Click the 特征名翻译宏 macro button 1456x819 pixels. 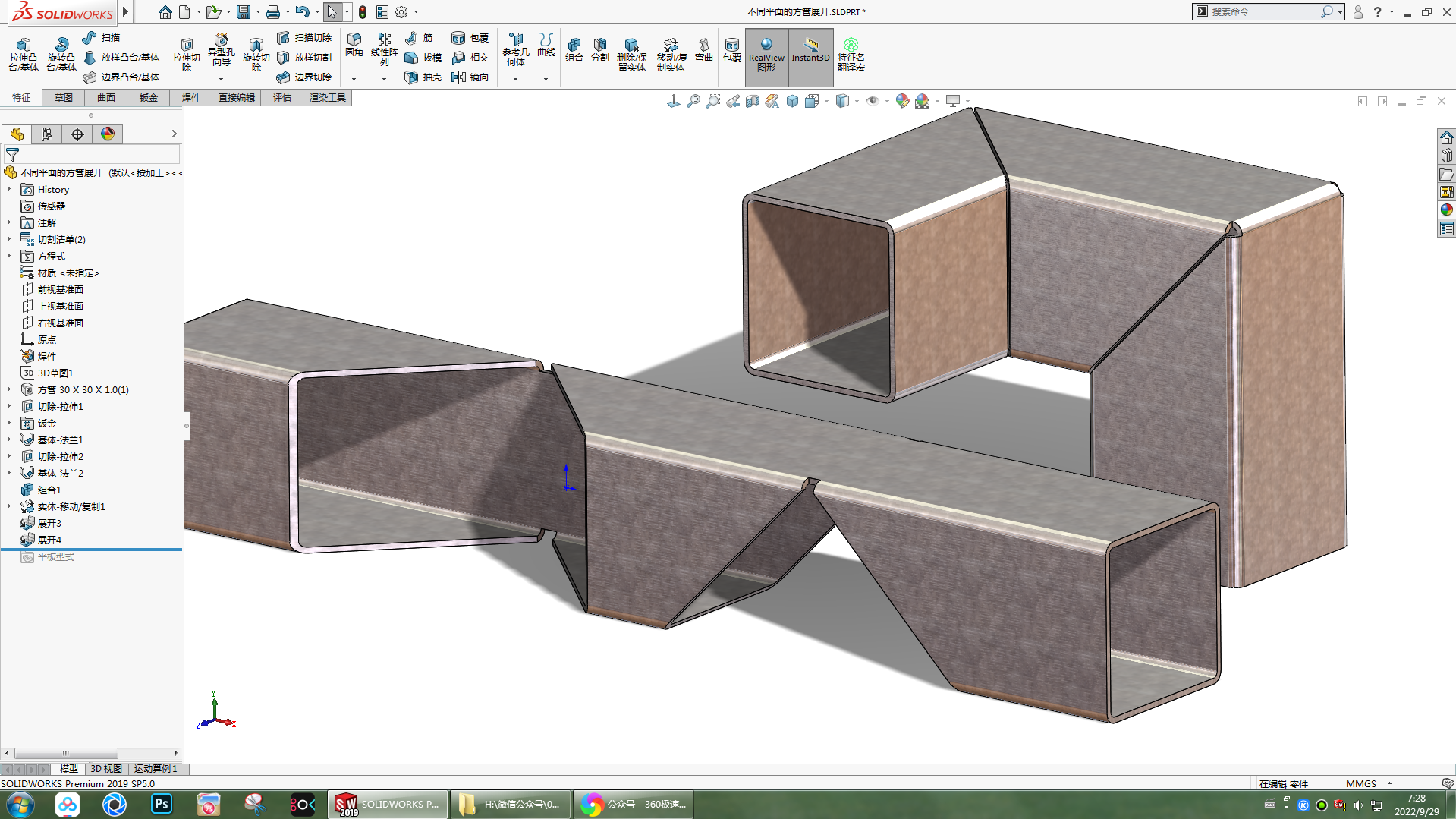tap(851, 55)
